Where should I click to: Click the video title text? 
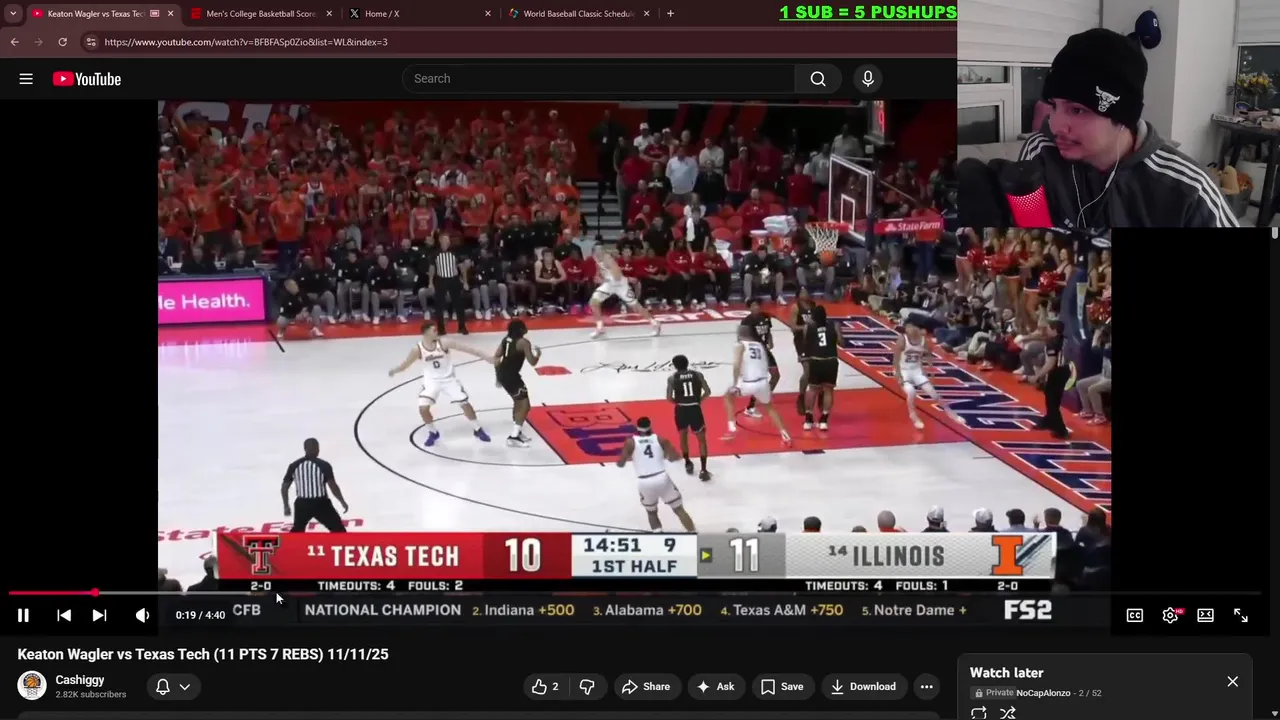[203, 654]
